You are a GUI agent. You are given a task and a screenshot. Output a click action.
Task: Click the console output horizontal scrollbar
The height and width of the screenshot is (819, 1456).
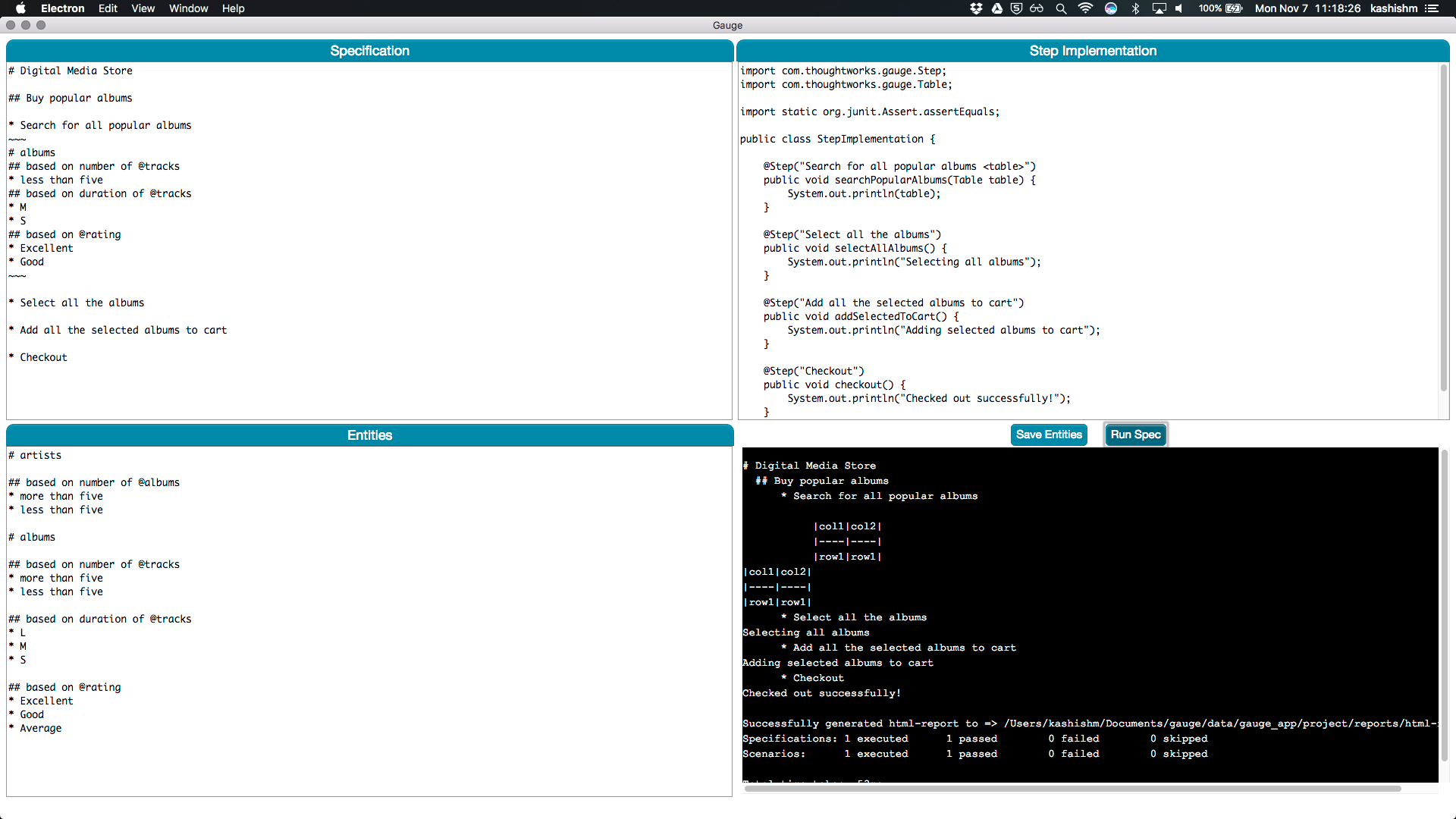(1072, 789)
